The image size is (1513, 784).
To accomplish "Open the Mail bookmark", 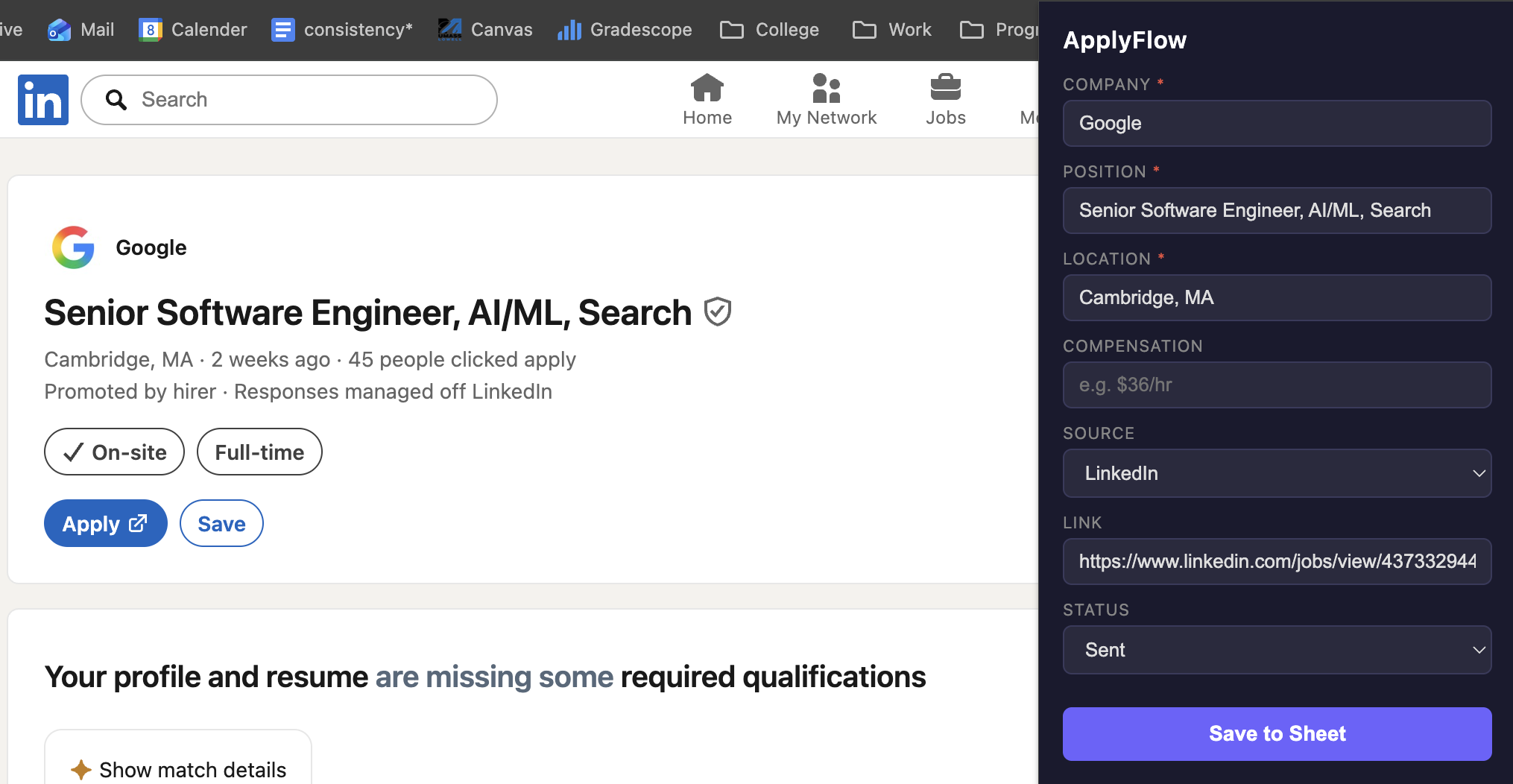I will pyautogui.click(x=81, y=30).
